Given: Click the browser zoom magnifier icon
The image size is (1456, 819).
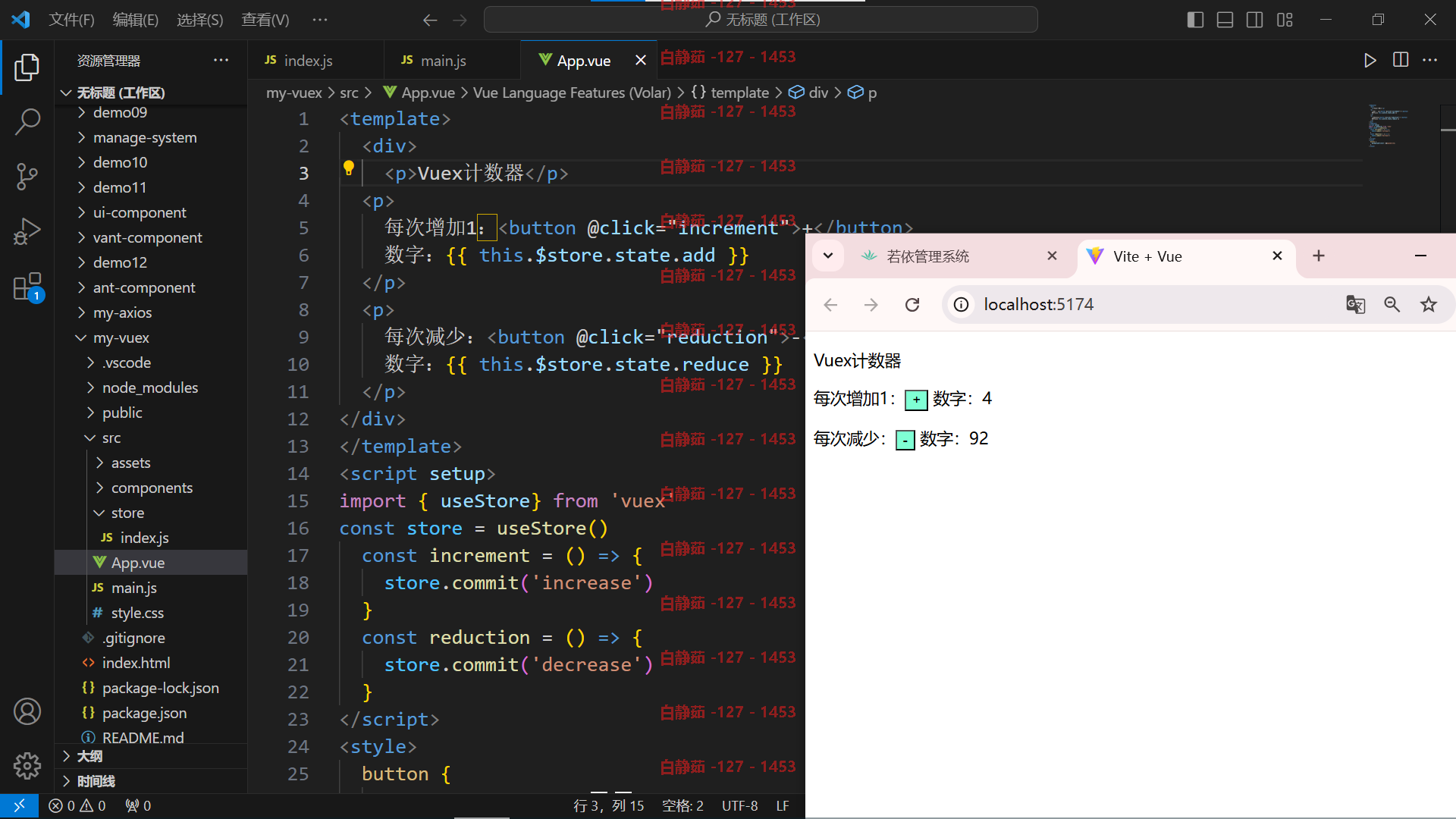Looking at the screenshot, I should (1392, 305).
